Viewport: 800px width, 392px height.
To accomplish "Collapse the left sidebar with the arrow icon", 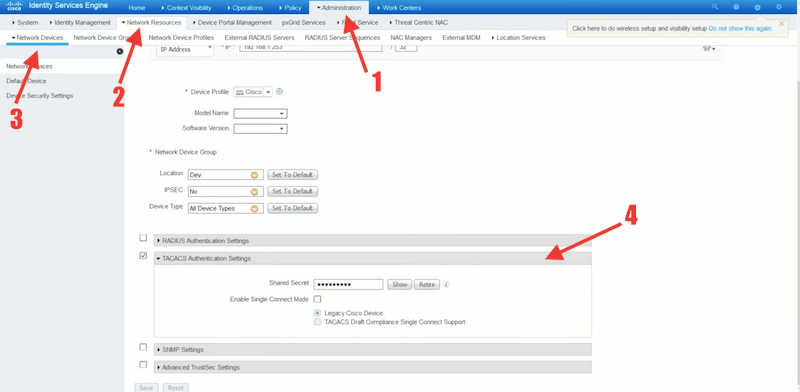I will [x=119, y=51].
